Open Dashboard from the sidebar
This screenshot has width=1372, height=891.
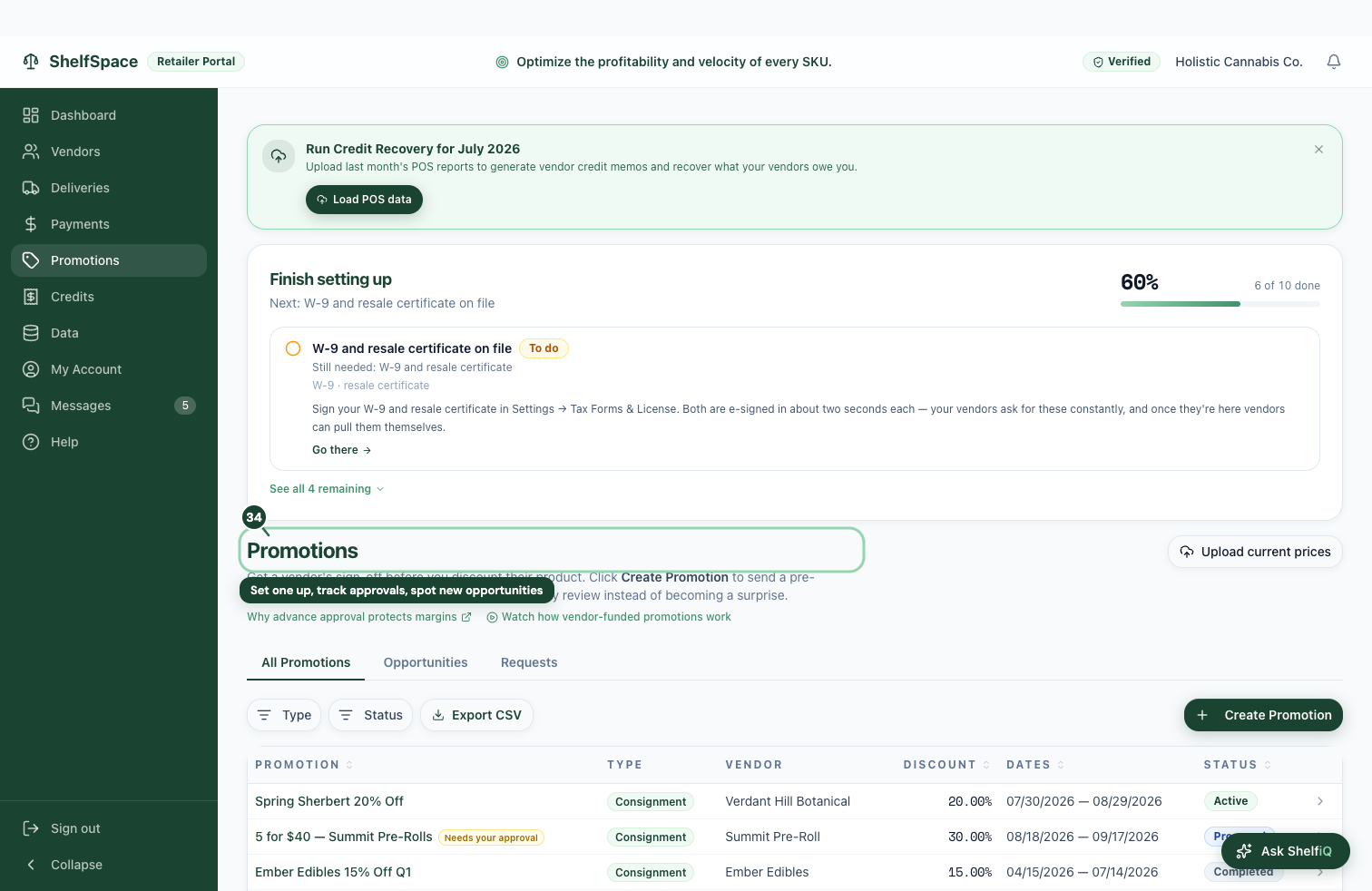[x=109, y=115]
